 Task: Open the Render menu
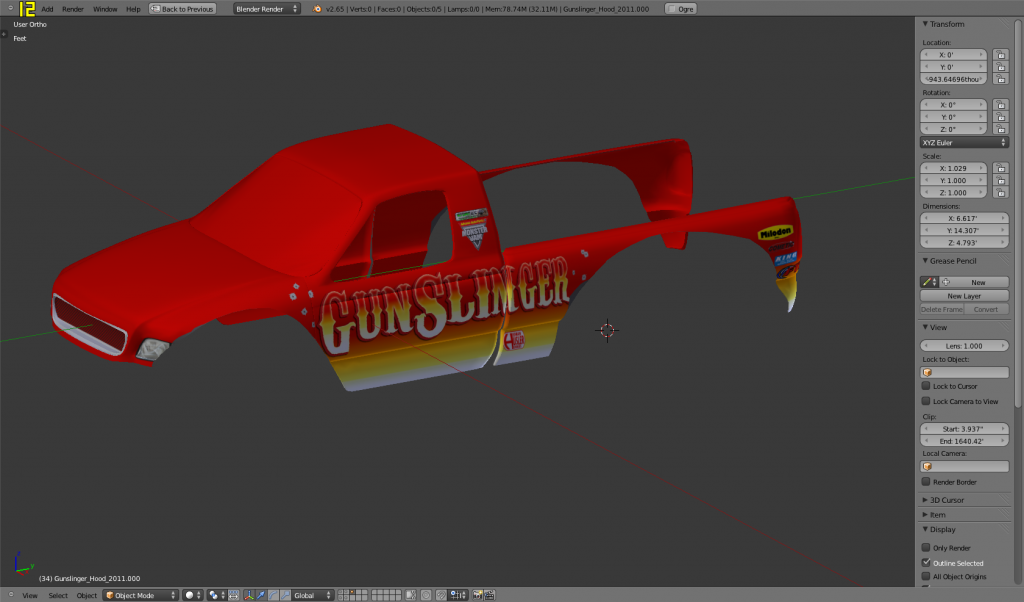[72, 9]
